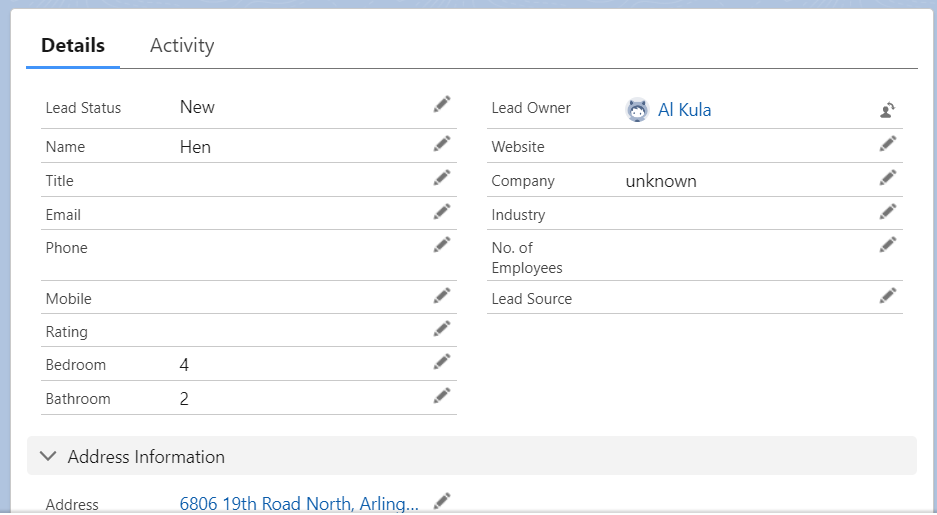The height and width of the screenshot is (515, 937).
Task: Collapse the Address Information section
Action: pos(48,456)
